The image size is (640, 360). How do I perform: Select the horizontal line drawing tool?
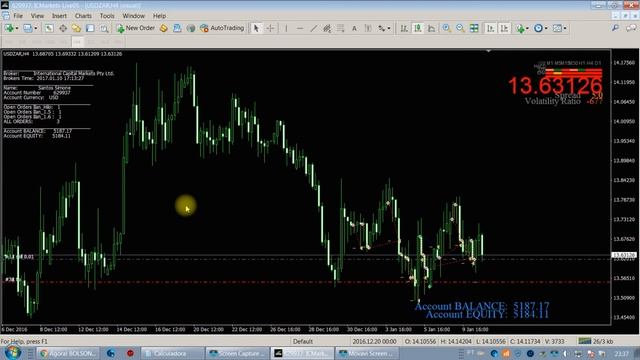click(x=300, y=28)
